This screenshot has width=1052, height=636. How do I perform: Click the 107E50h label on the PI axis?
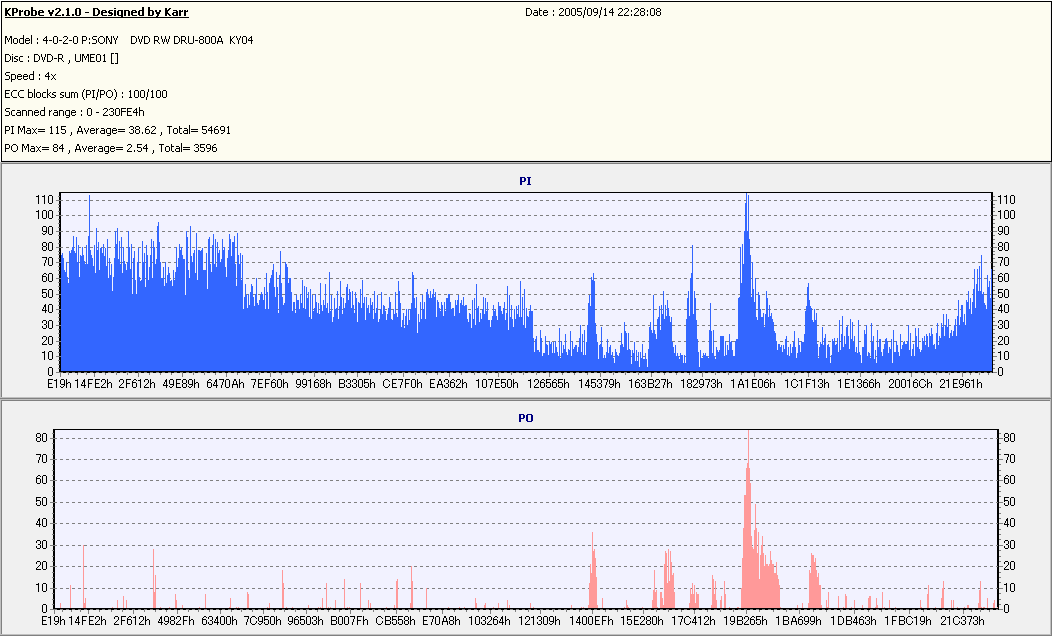point(497,384)
